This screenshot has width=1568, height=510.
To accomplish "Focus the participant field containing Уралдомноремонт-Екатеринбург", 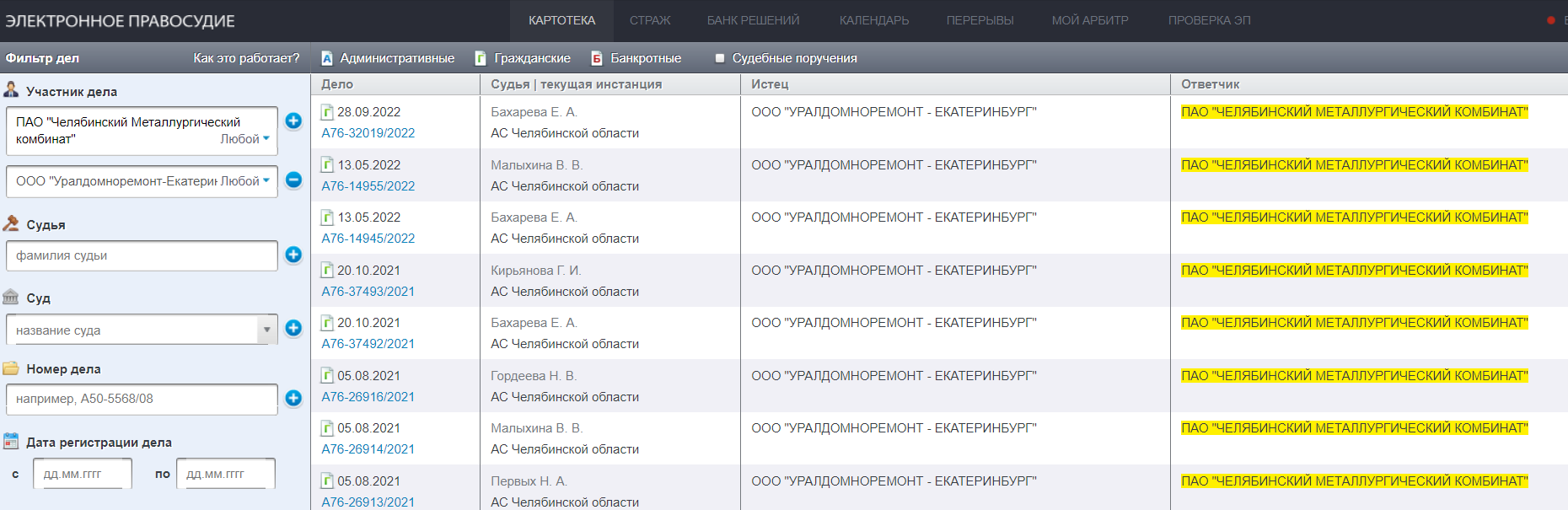I will click(142, 181).
